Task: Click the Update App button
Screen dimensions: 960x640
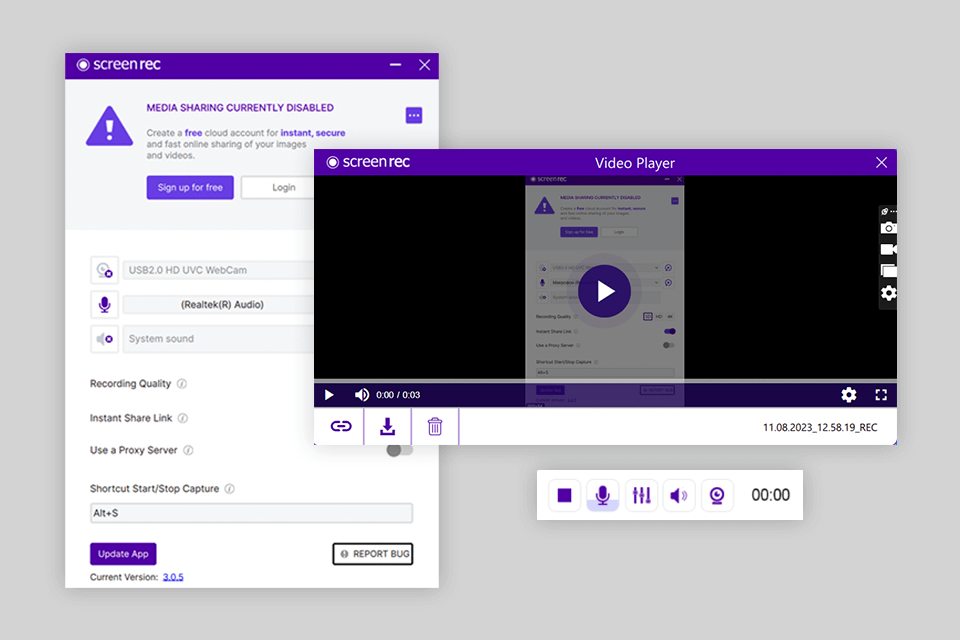Action: pyautogui.click(x=123, y=554)
